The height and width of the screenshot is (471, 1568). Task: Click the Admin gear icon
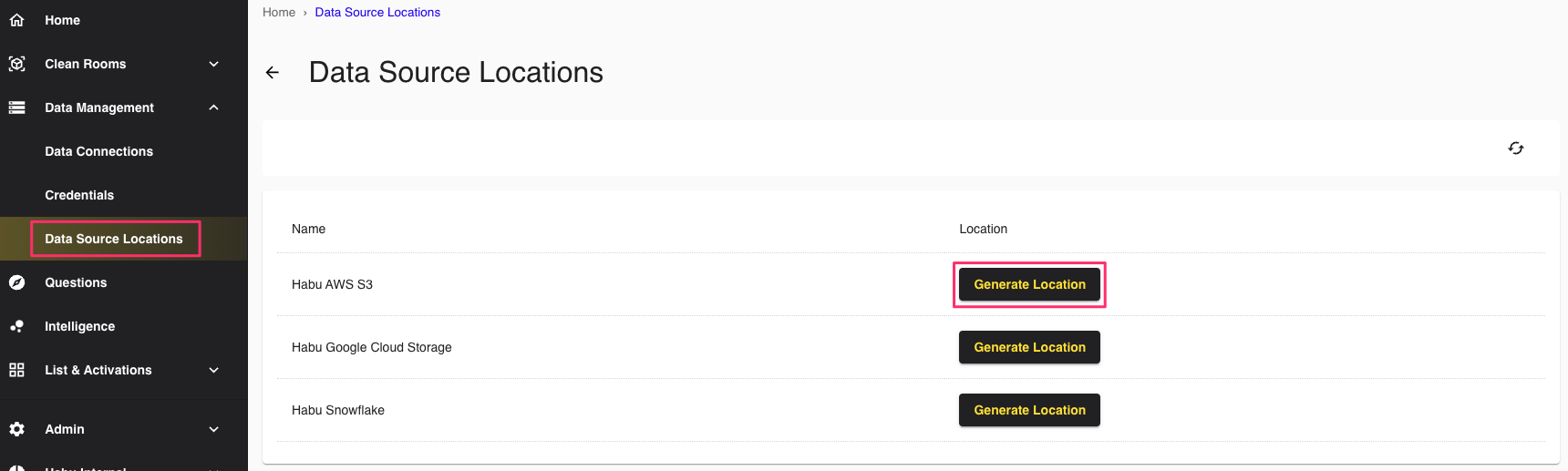pyautogui.click(x=16, y=429)
